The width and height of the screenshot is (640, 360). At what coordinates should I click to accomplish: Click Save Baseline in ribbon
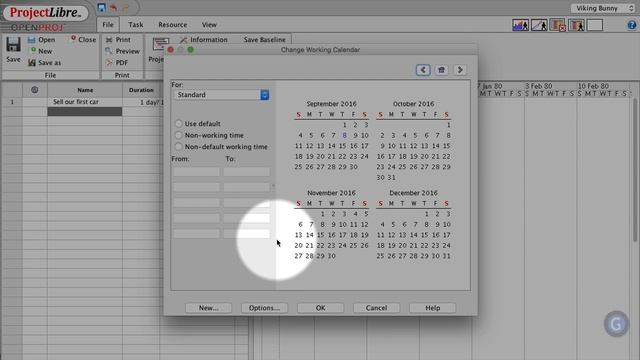tap(264, 40)
